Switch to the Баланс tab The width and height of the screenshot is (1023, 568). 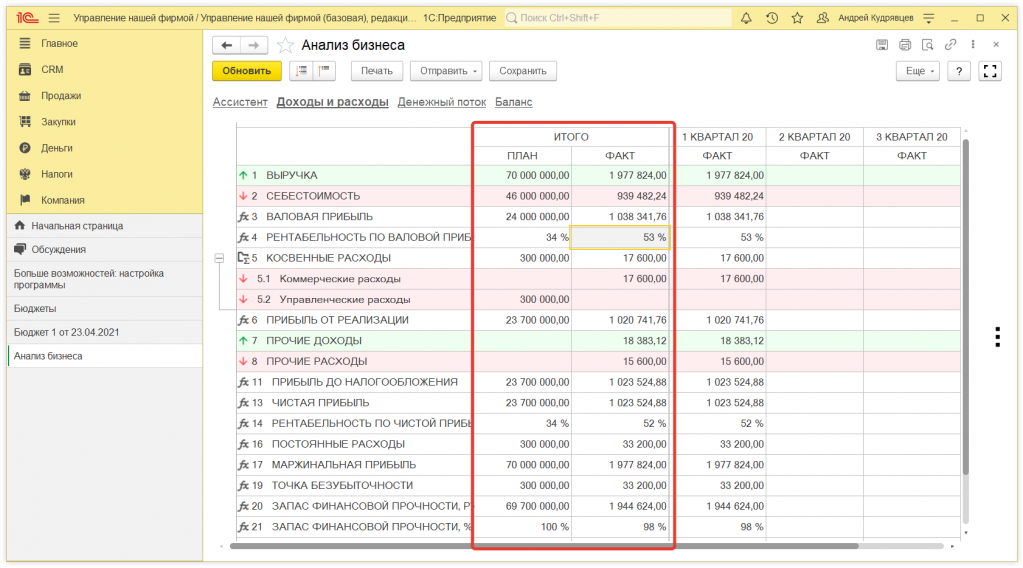[514, 102]
